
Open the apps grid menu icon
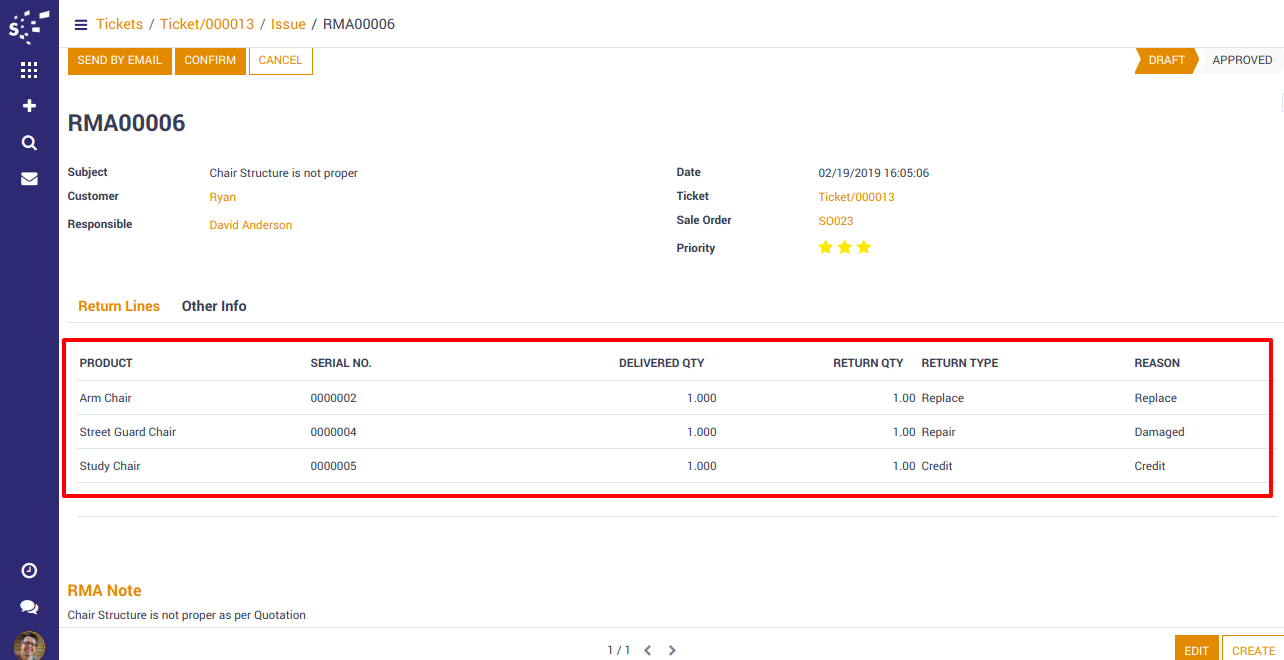(x=29, y=70)
